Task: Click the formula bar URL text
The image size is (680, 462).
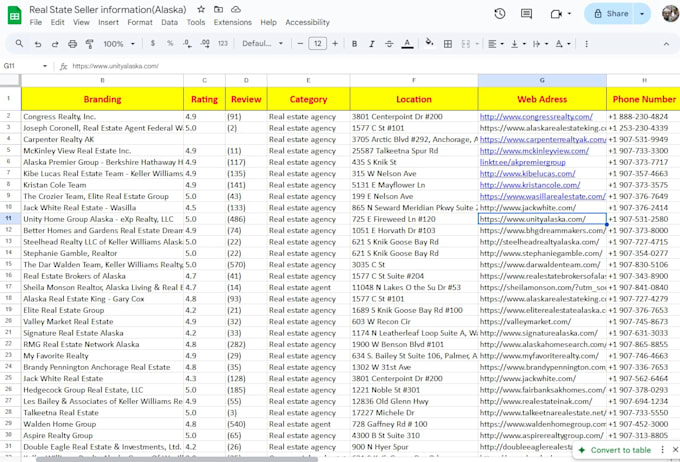Action: click(x=115, y=66)
